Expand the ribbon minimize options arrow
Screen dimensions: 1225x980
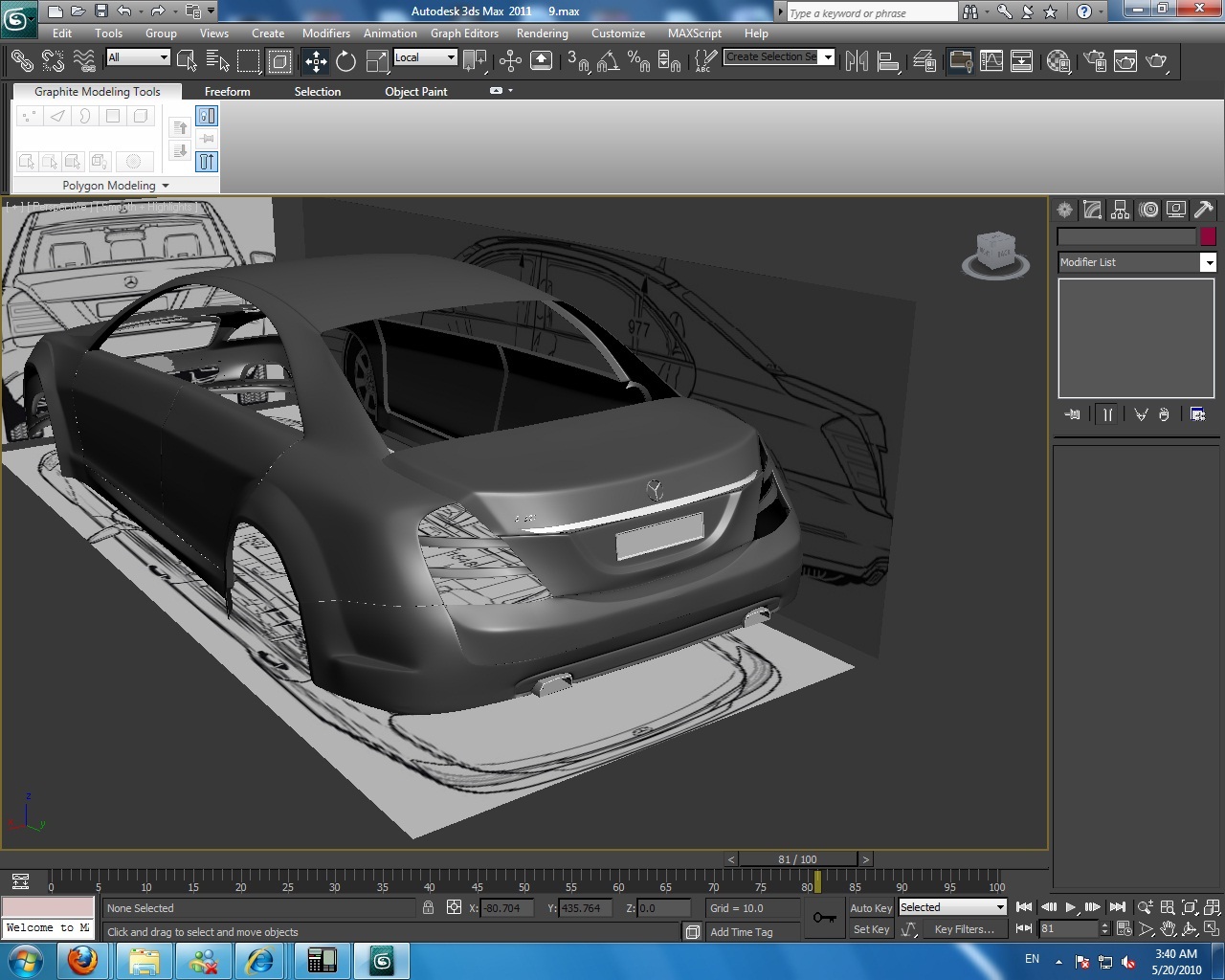510,91
